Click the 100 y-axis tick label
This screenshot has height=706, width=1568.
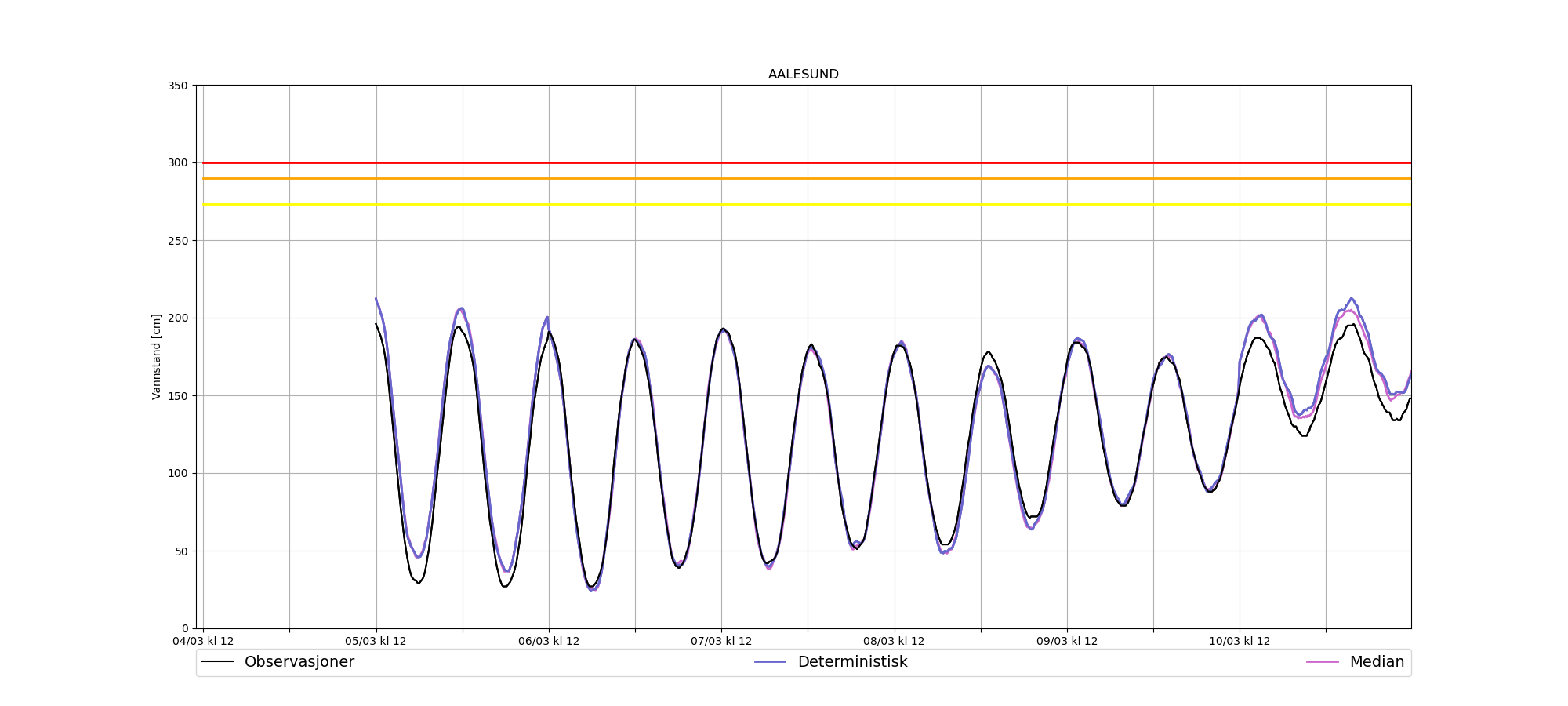pos(179,474)
